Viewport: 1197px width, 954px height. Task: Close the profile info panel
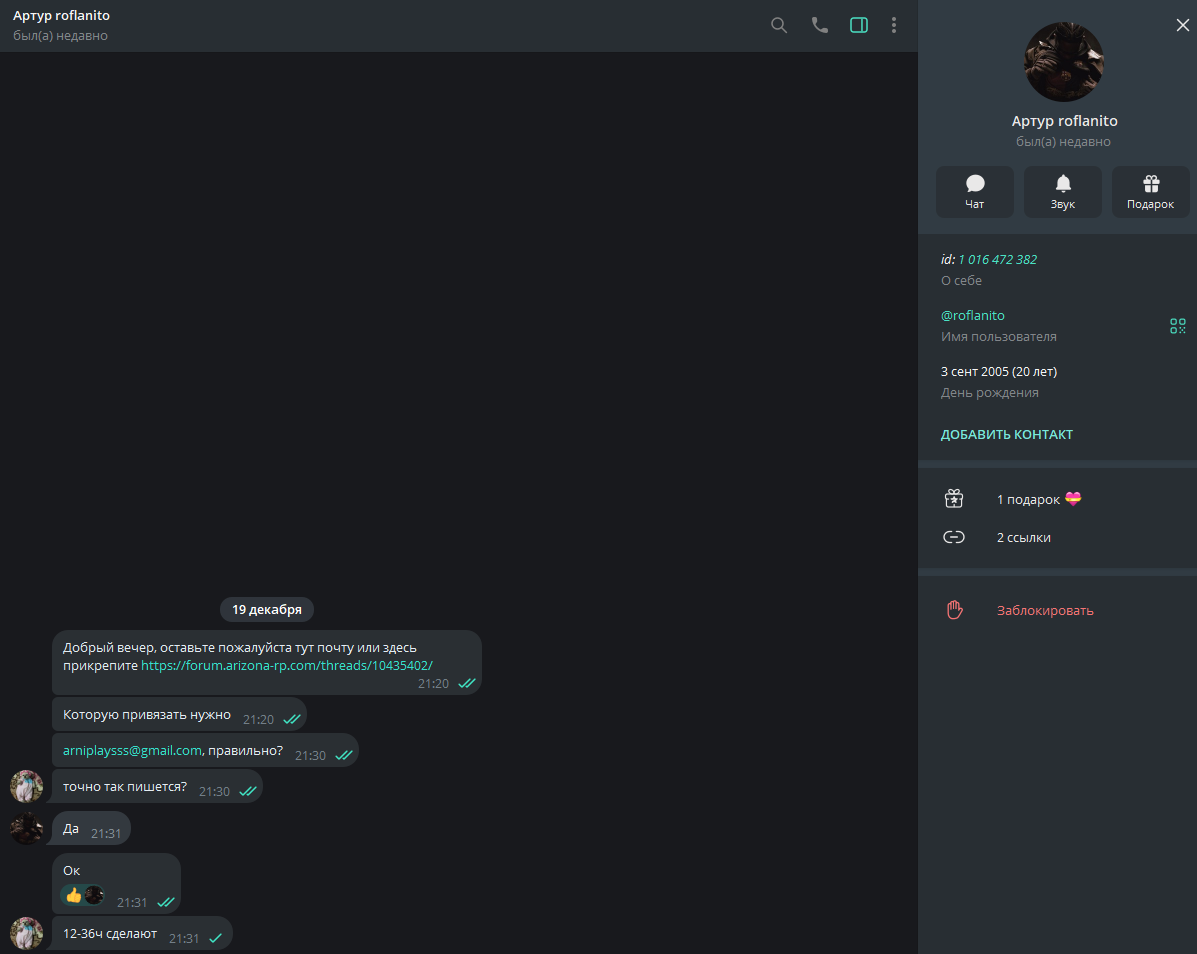(x=1182, y=25)
